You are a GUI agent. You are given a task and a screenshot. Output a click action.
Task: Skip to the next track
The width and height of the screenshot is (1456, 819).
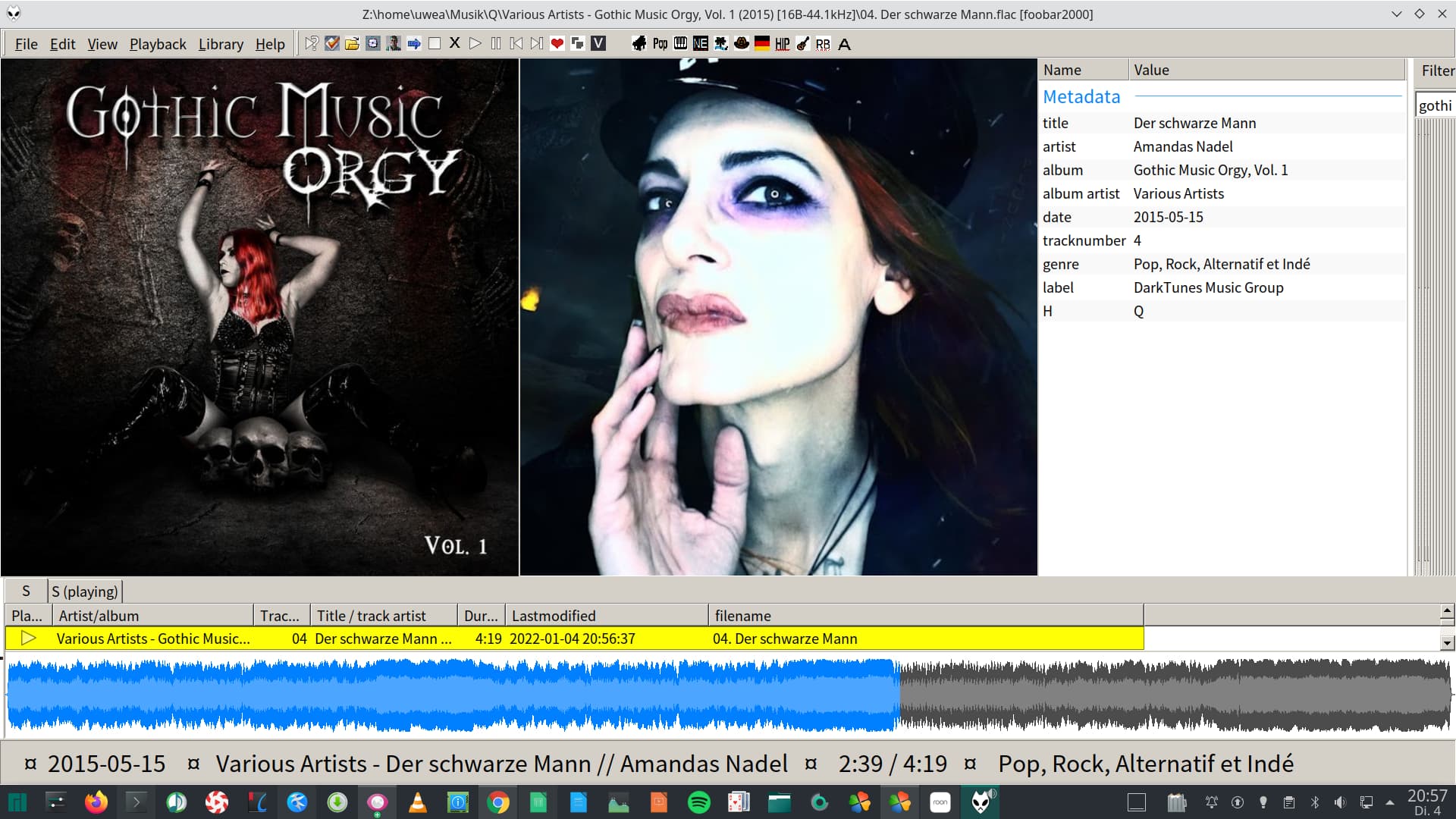pyautogui.click(x=537, y=43)
